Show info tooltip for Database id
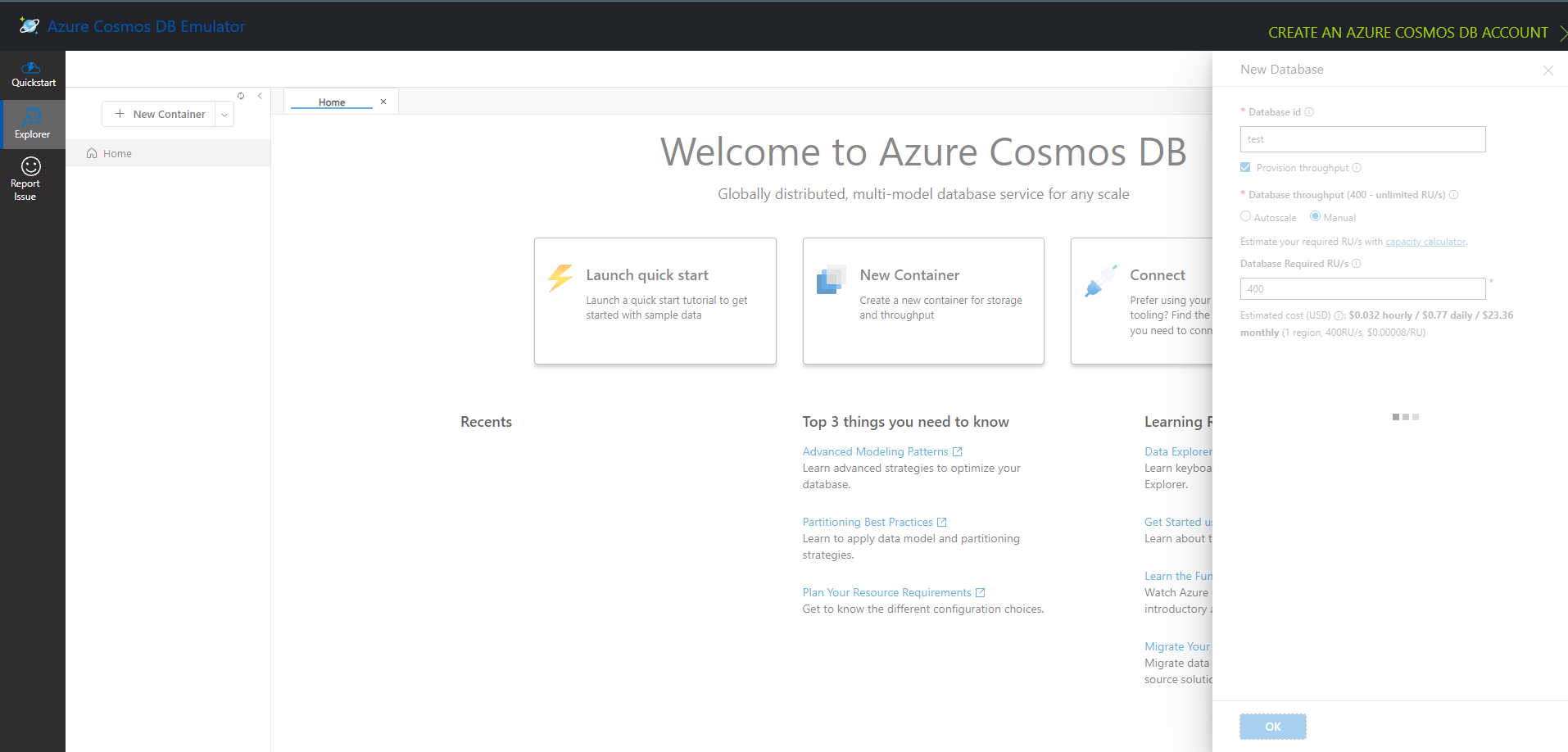Viewport: 1568px width, 752px height. [1309, 112]
